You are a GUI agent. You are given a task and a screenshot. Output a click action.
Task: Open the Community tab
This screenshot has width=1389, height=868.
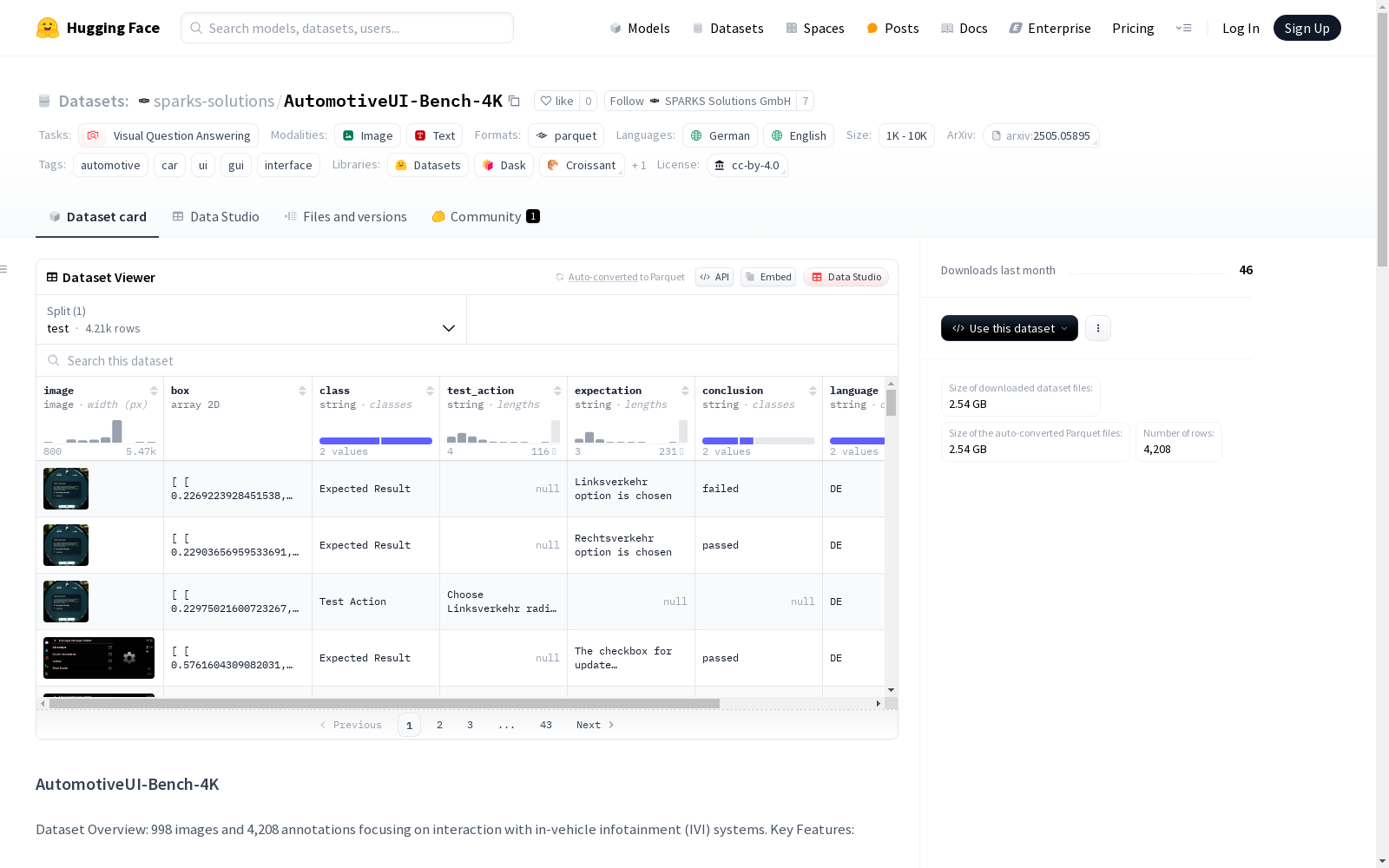point(485,217)
